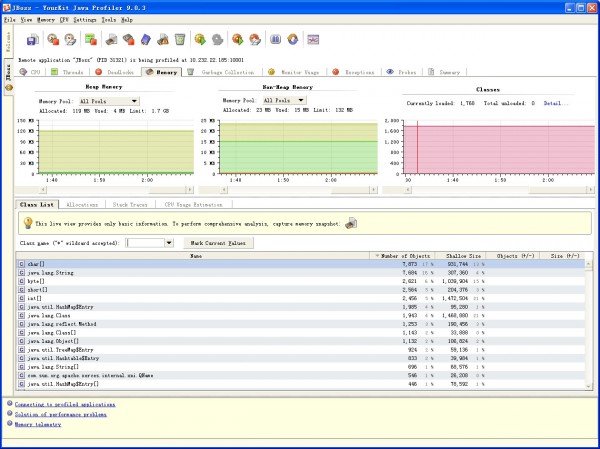This screenshot has width=600, height=449.
Task: Open Memory telemetry help link
Action: 38,424
